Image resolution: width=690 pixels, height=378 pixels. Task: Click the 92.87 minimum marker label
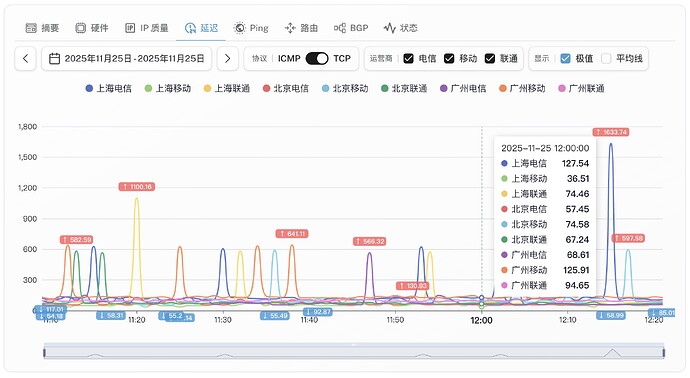tap(318, 312)
